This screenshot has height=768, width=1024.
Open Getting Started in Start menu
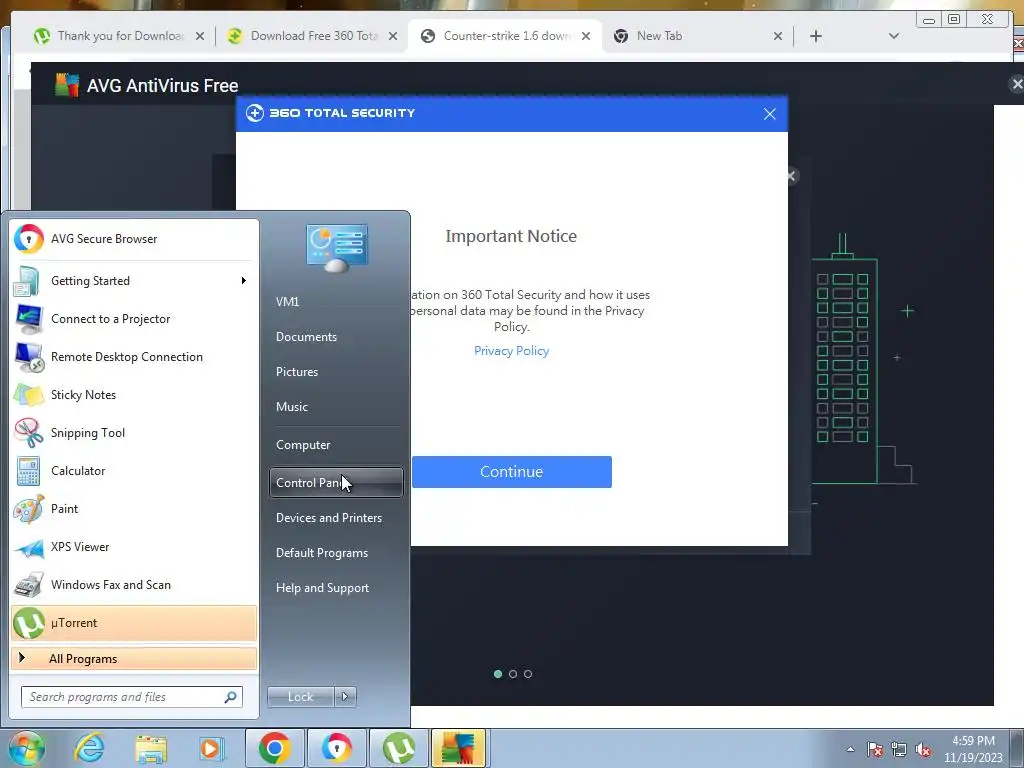[x=134, y=281]
